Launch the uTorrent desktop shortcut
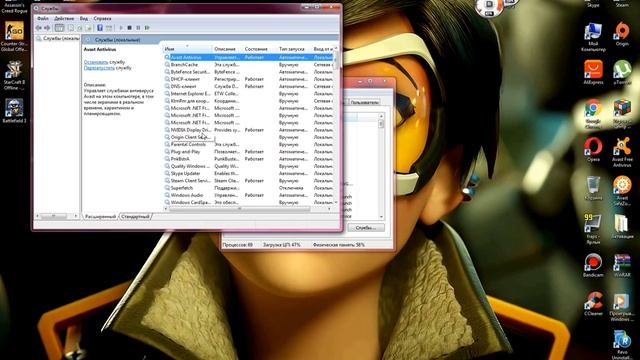The width and height of the screenshot is (640, 360). coord(622,72)
